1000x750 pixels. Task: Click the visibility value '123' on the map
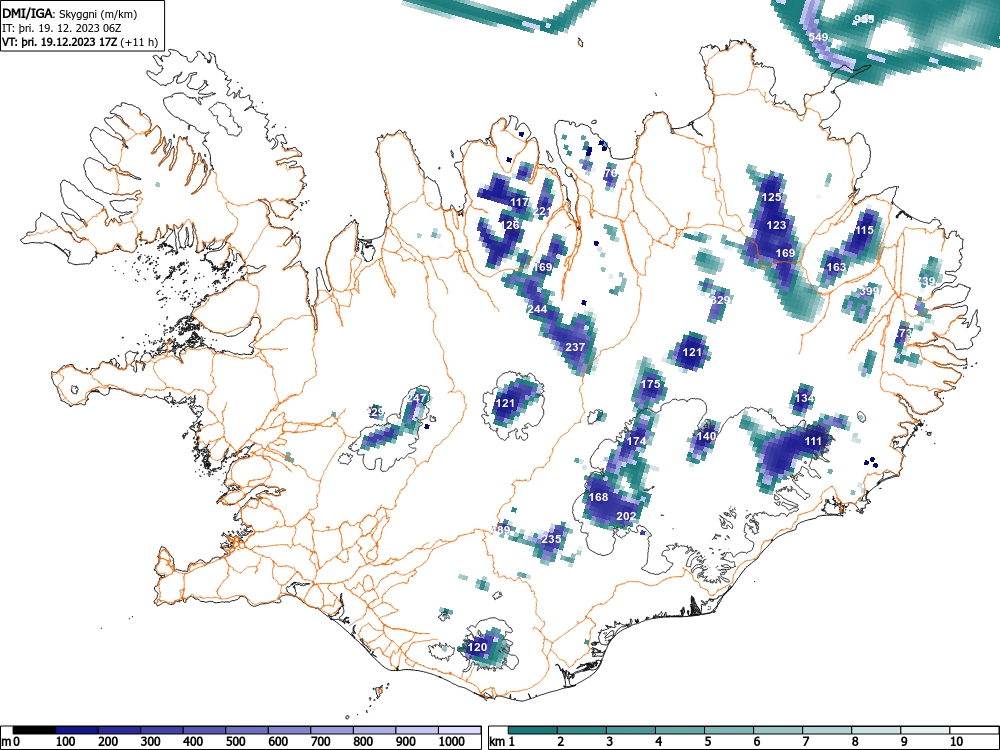pos(776,225)
